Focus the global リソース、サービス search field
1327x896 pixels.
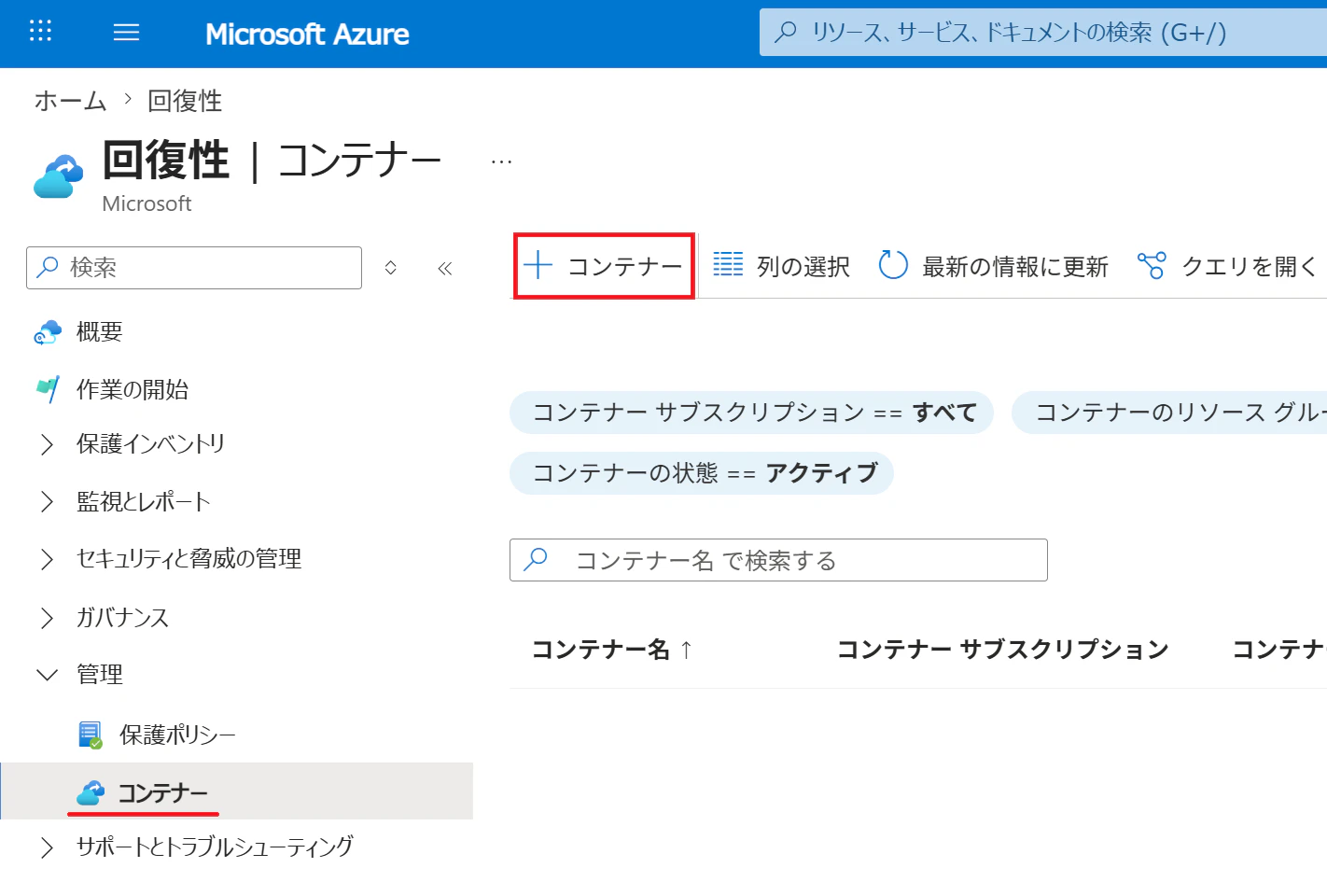tap(1043, 33)
